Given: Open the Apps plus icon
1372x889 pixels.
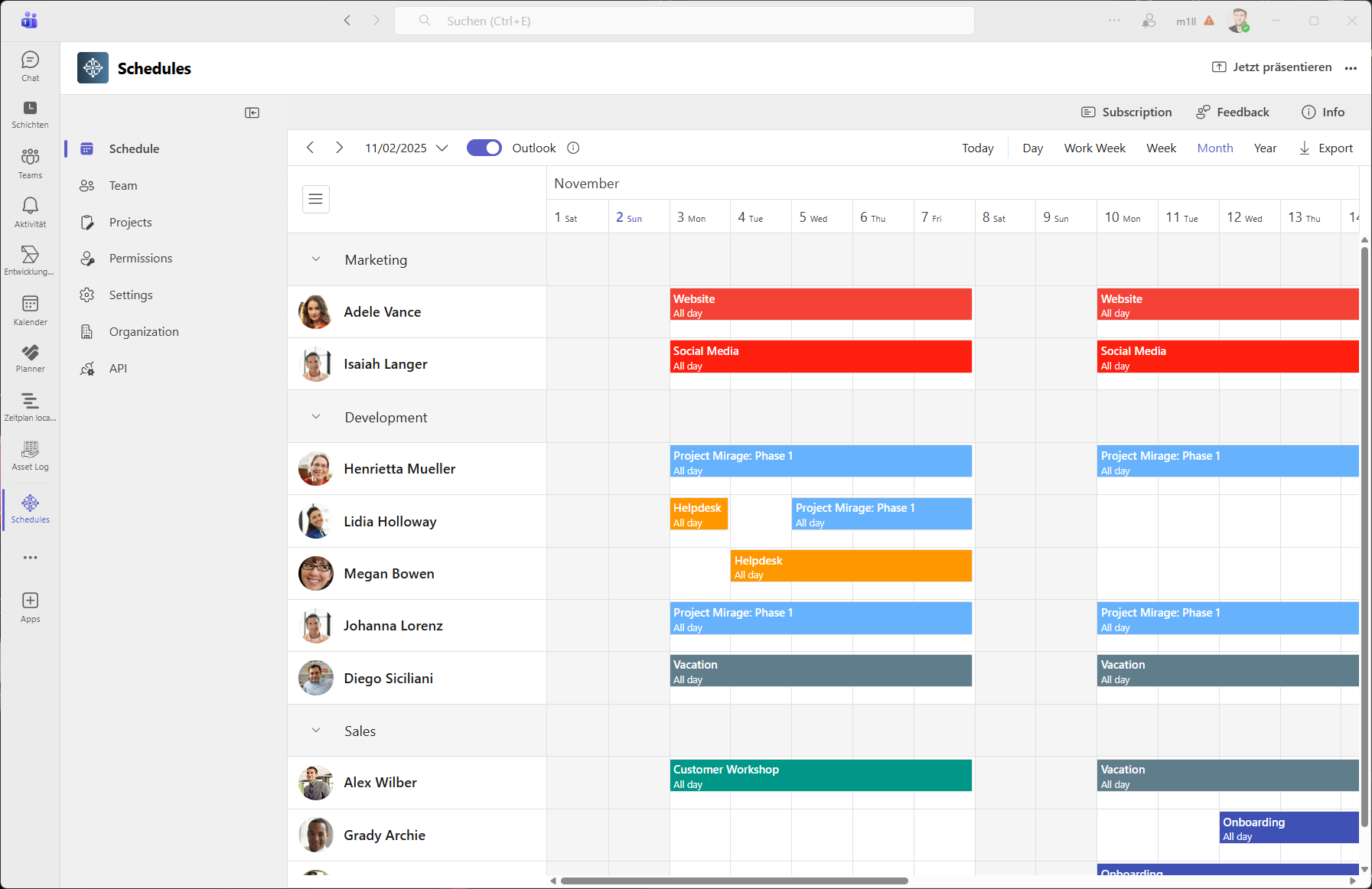Looking at the screenshot, I should 30,601.
